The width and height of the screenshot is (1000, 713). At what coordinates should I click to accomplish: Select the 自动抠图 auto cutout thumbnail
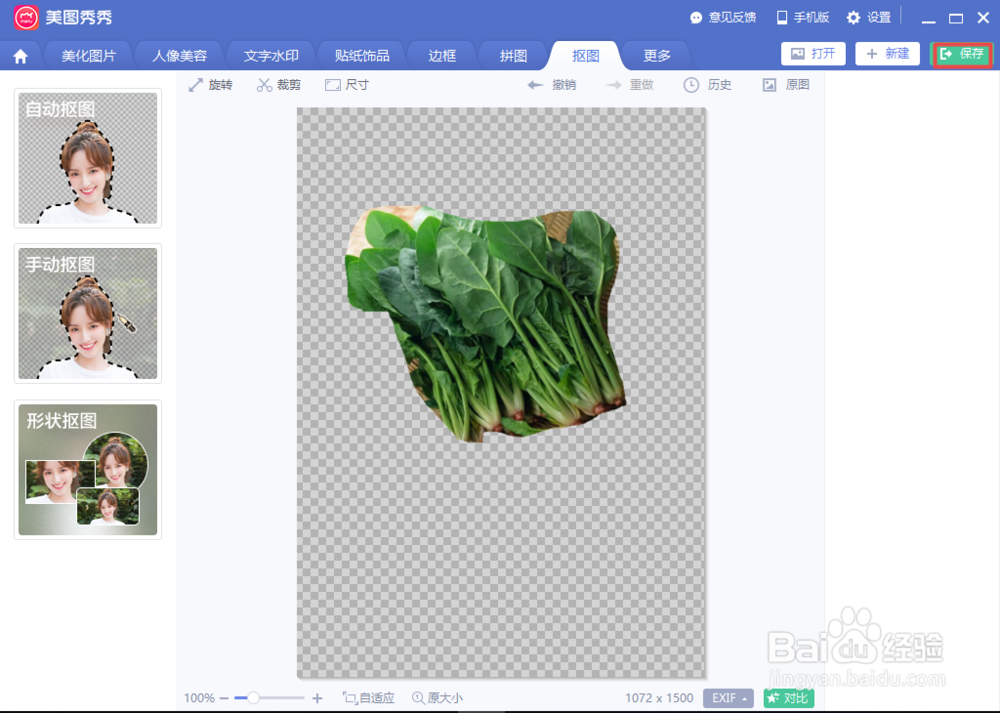point(87,158)
